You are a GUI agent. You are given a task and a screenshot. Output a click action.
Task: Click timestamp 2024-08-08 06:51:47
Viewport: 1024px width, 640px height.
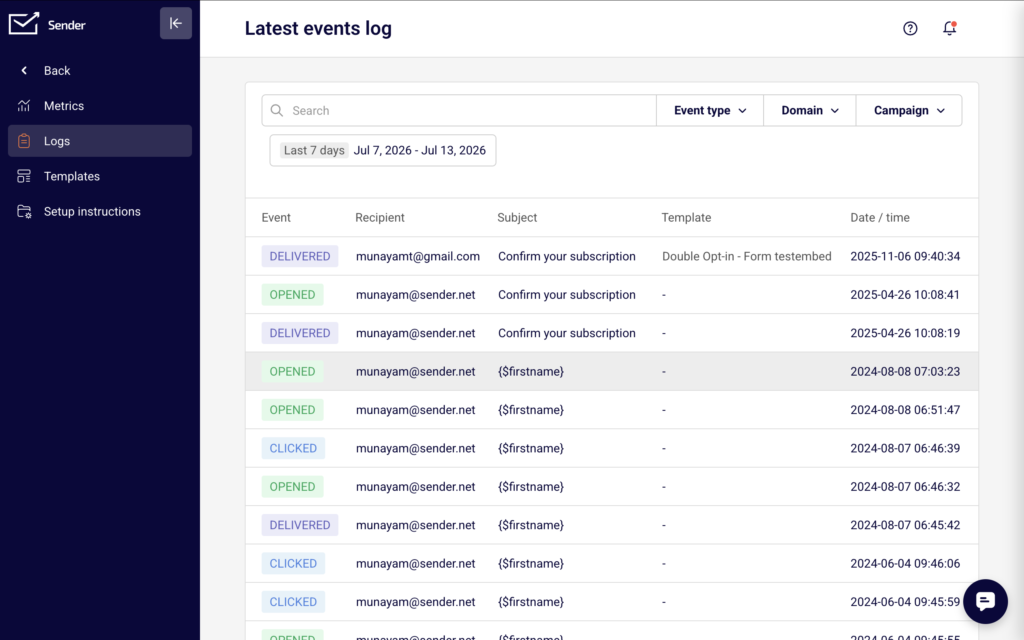905,410
